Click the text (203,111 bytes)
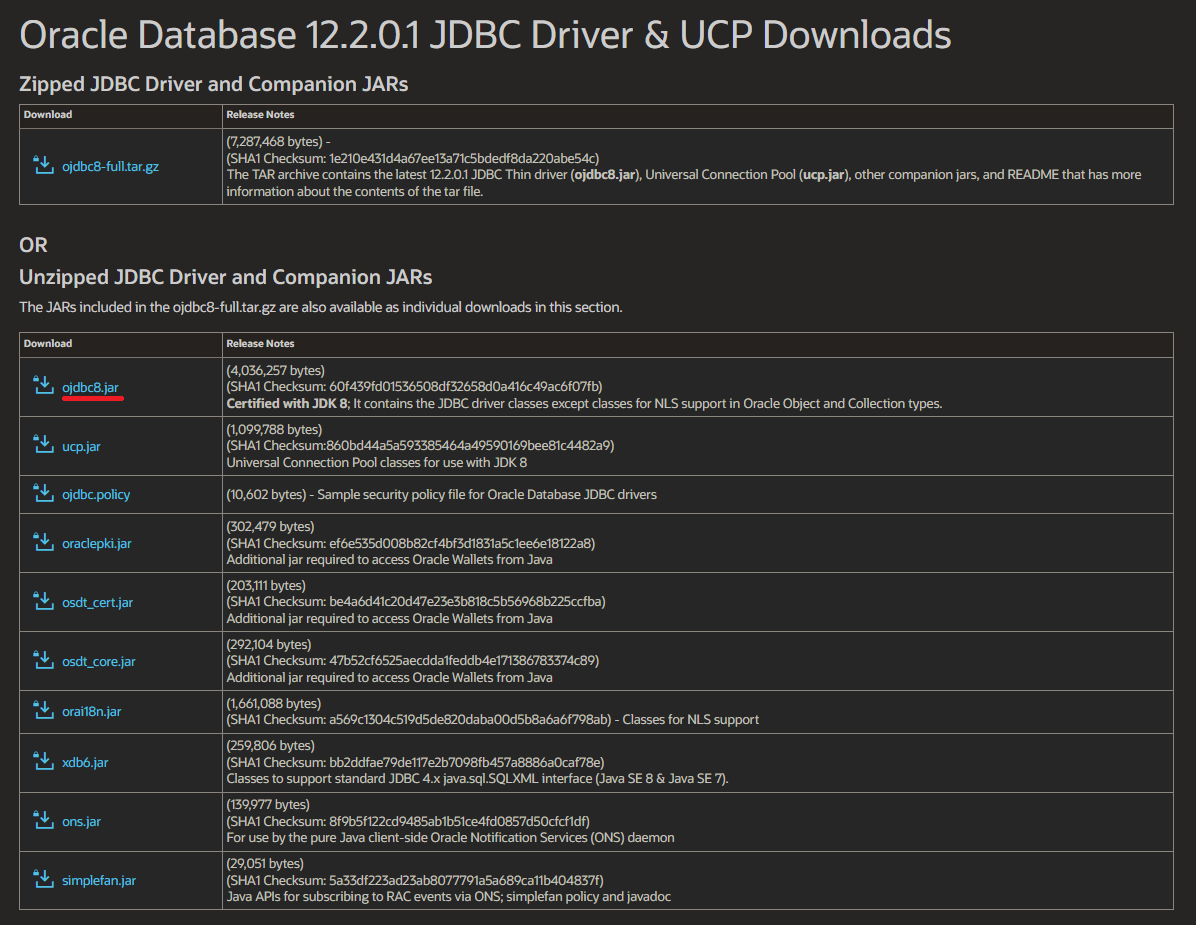The width and height of the screenshot is (1196, 925). 265,586
